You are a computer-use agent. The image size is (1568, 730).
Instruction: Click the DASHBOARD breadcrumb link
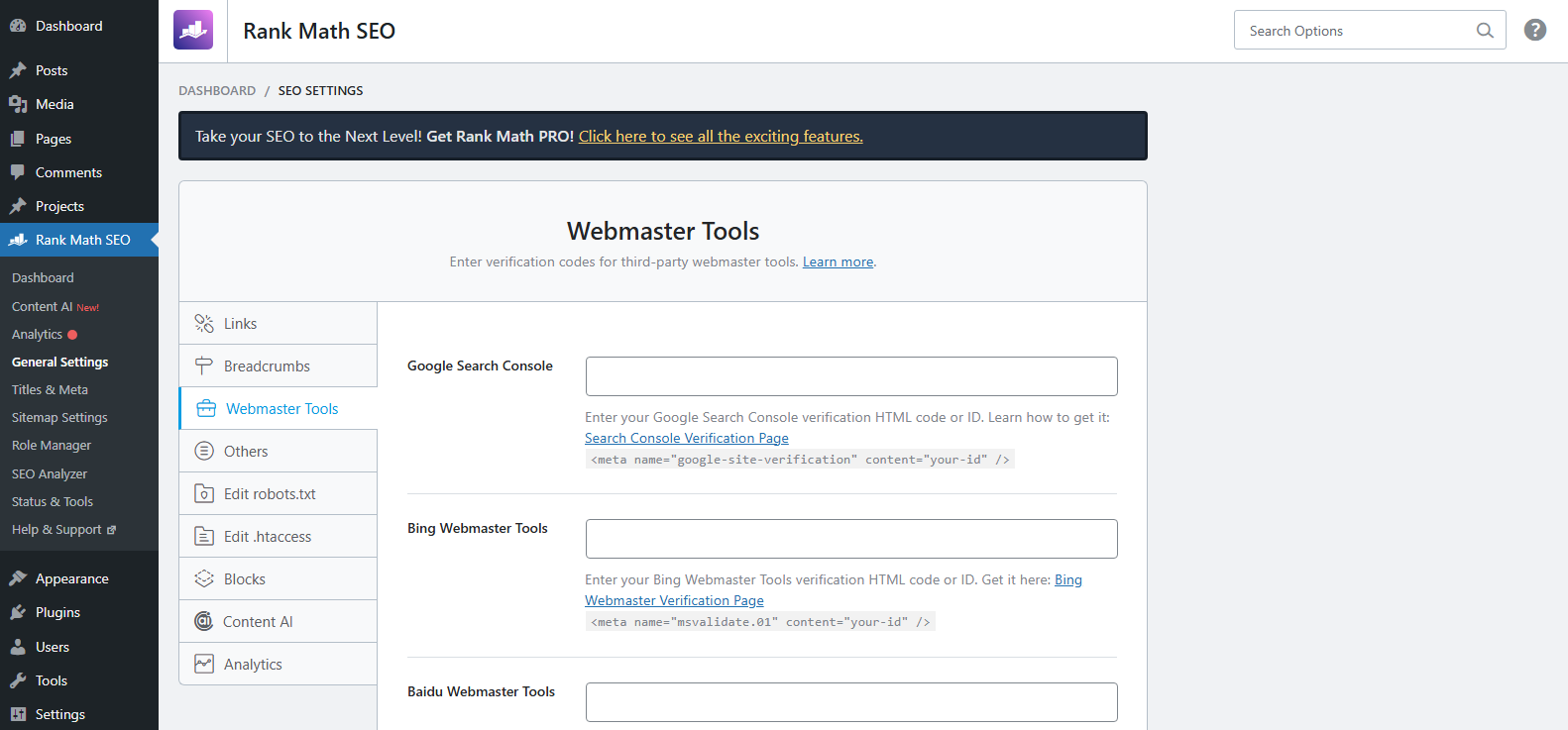(217, 91)
